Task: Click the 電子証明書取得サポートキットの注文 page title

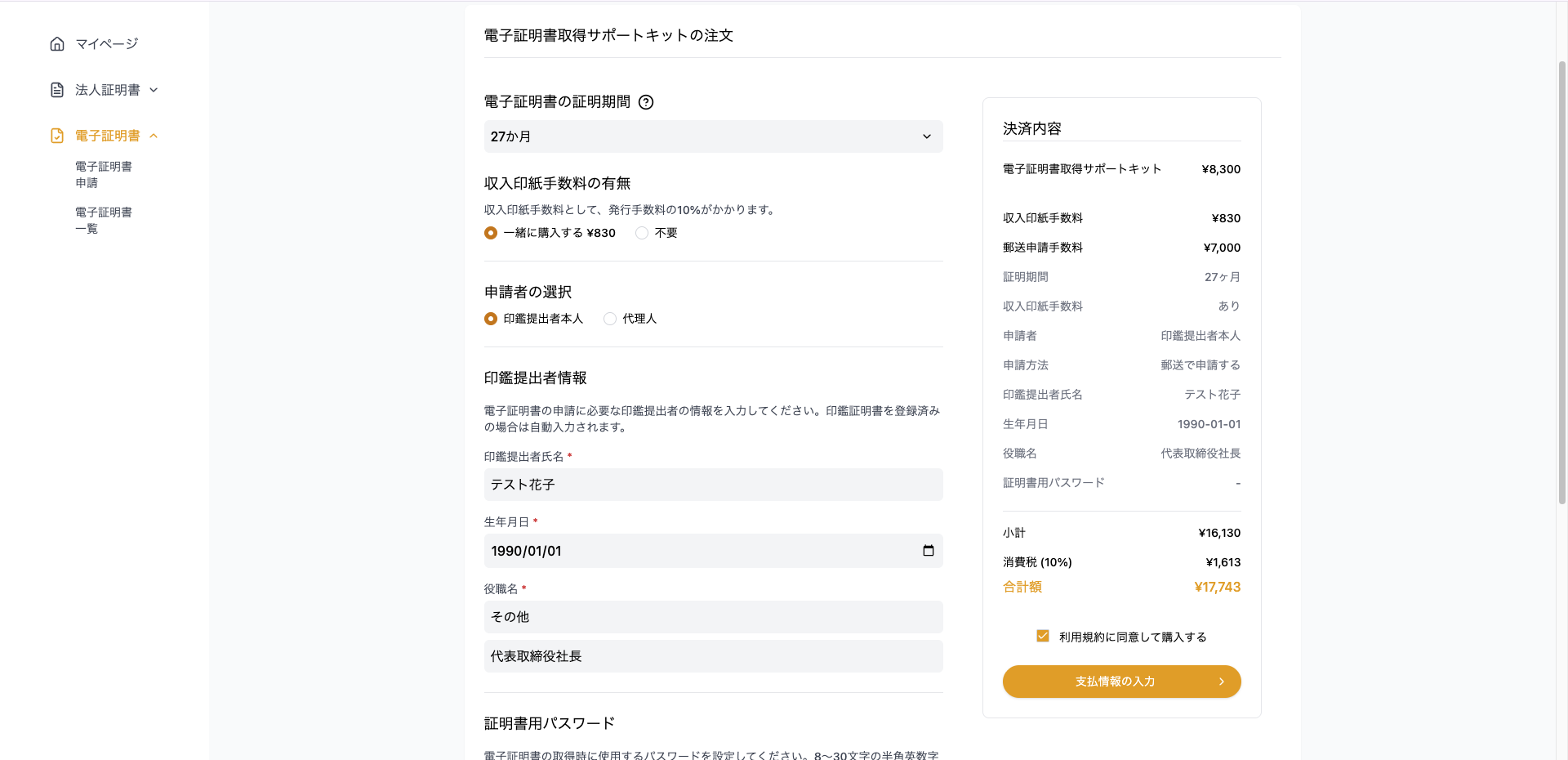Action: click(608, 35)
